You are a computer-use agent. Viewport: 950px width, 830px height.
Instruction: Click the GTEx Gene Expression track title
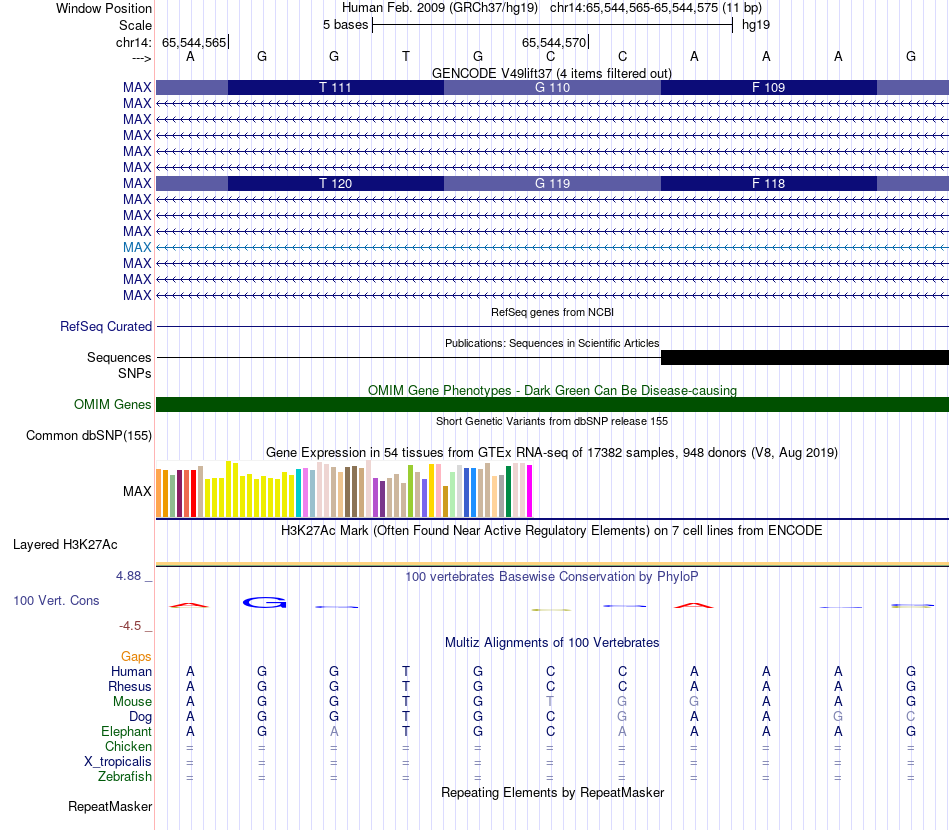point(552,453)
